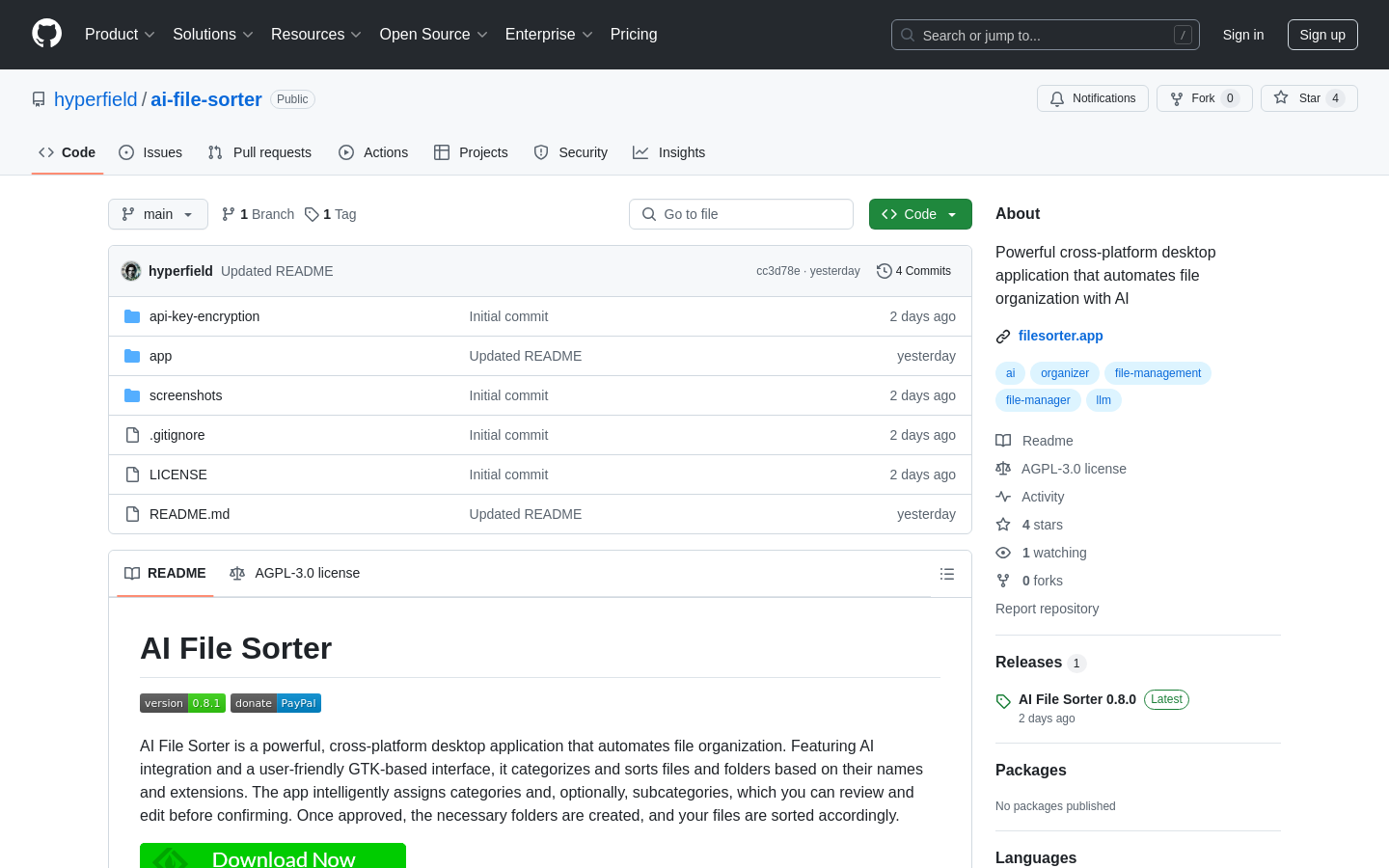Click the green Download Now banner

(273, 855)
